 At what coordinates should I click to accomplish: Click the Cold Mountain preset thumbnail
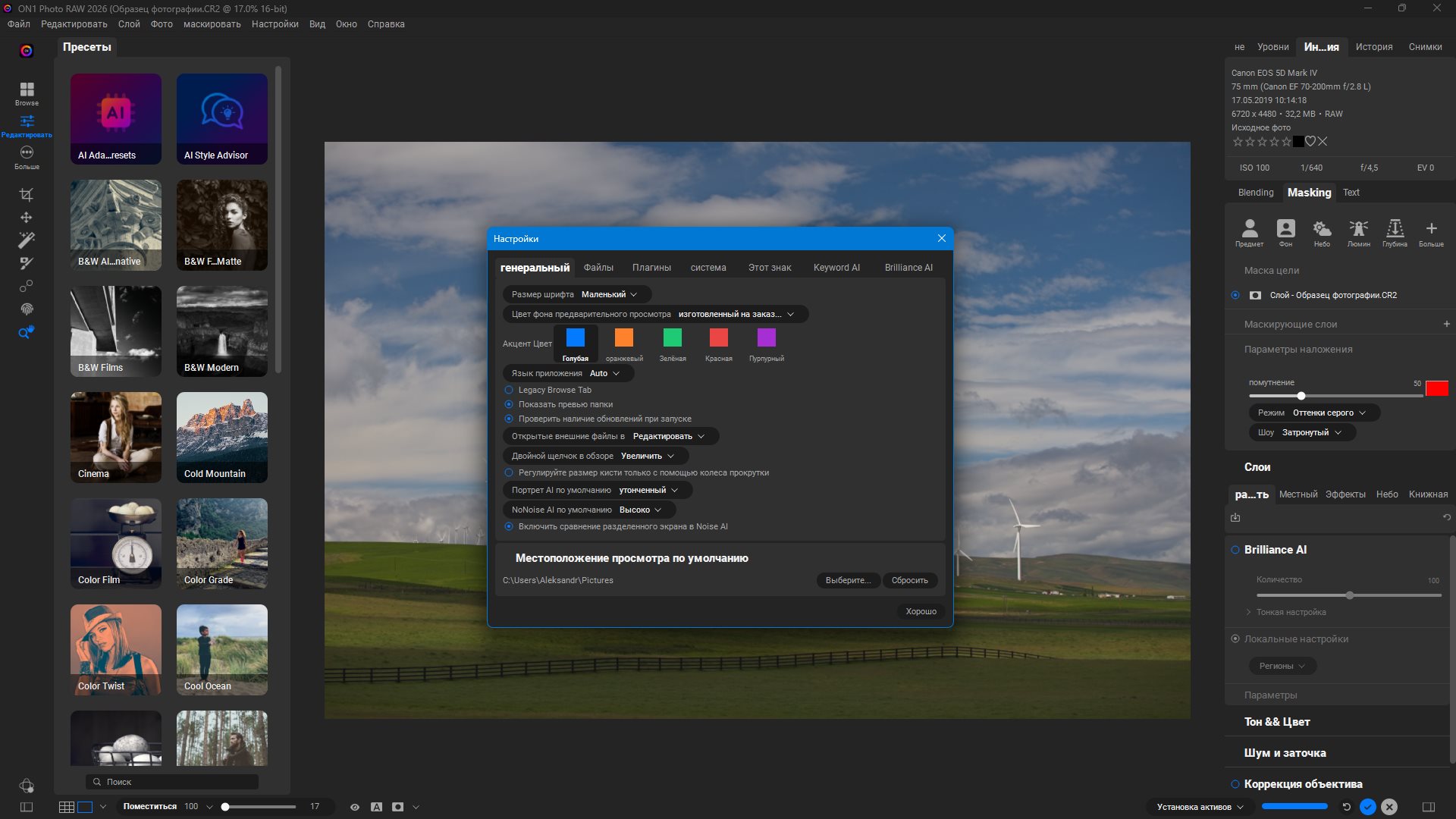(x=221, y=437)
